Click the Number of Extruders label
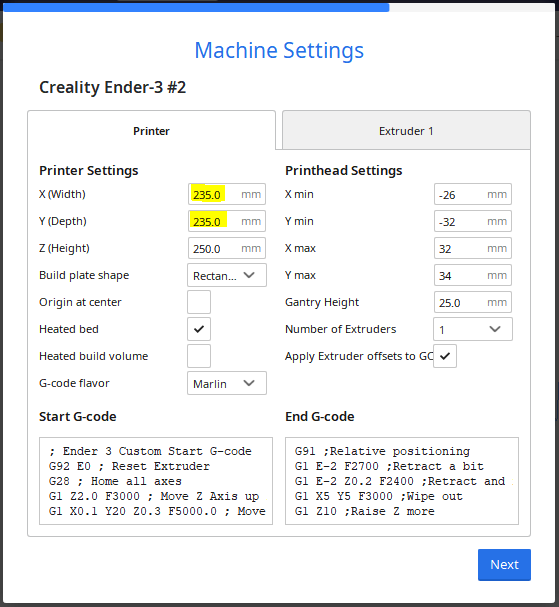Viewport: 559px width, 607px height. [341, 329]
